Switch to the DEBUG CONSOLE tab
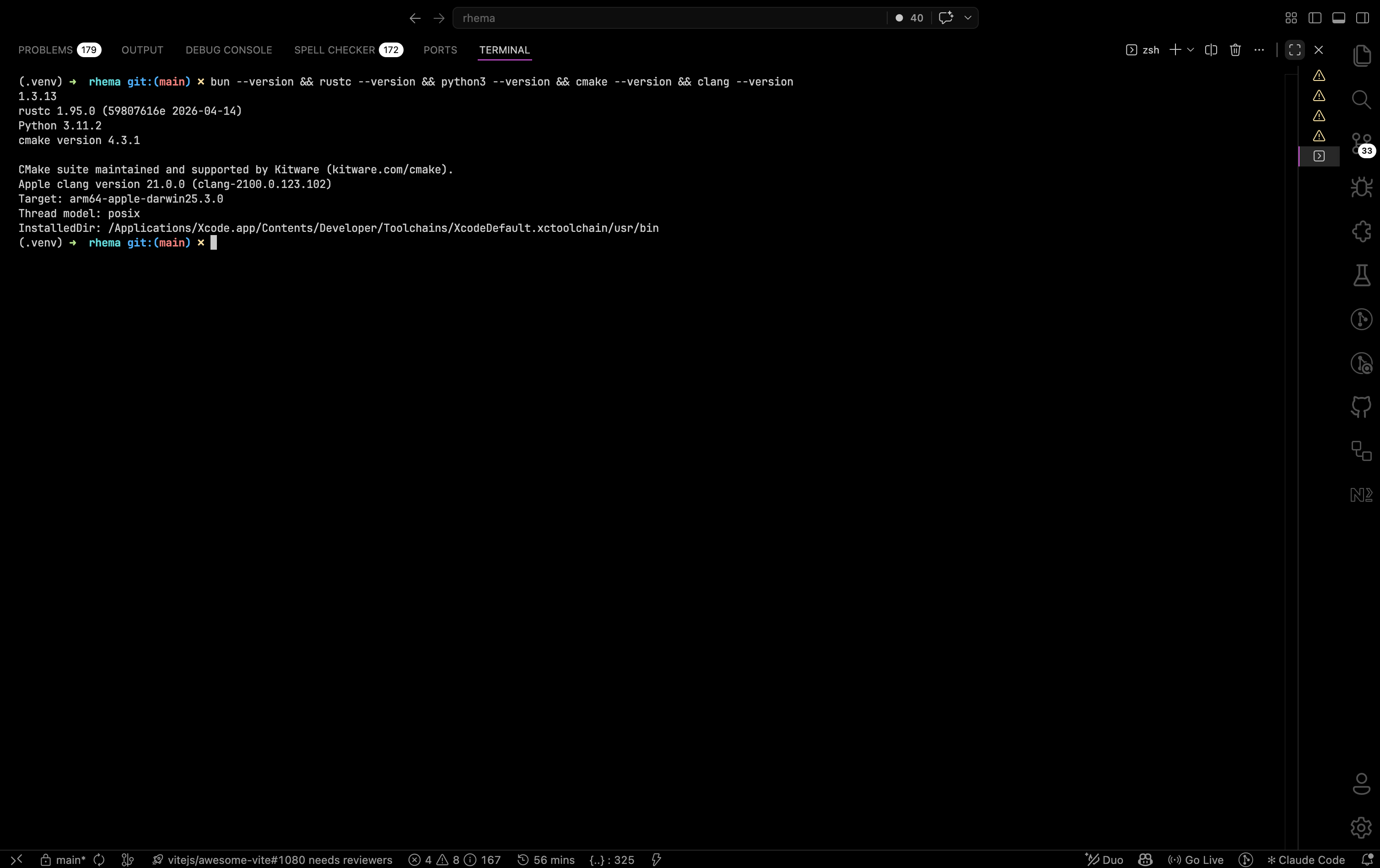 pos(229,50)
